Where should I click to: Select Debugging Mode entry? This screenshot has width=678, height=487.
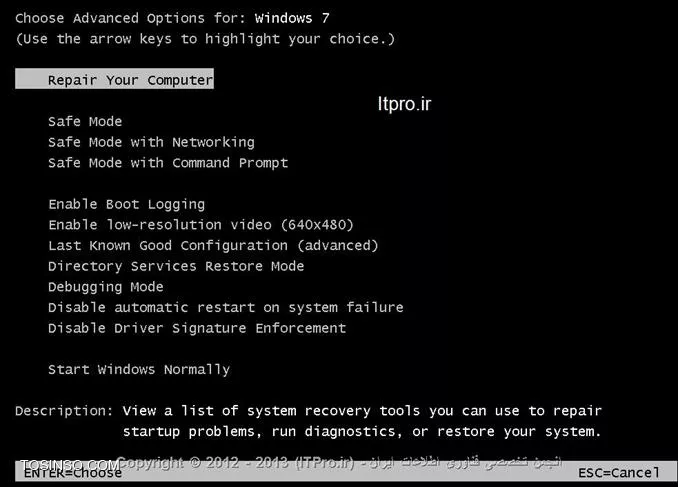point(106,287)
